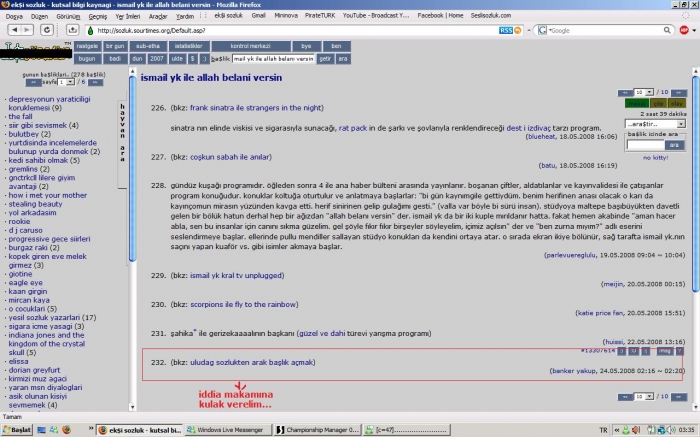Click the 'kontrol merkezi' button
The image size is (700, 437).
[x=250, y=46]
